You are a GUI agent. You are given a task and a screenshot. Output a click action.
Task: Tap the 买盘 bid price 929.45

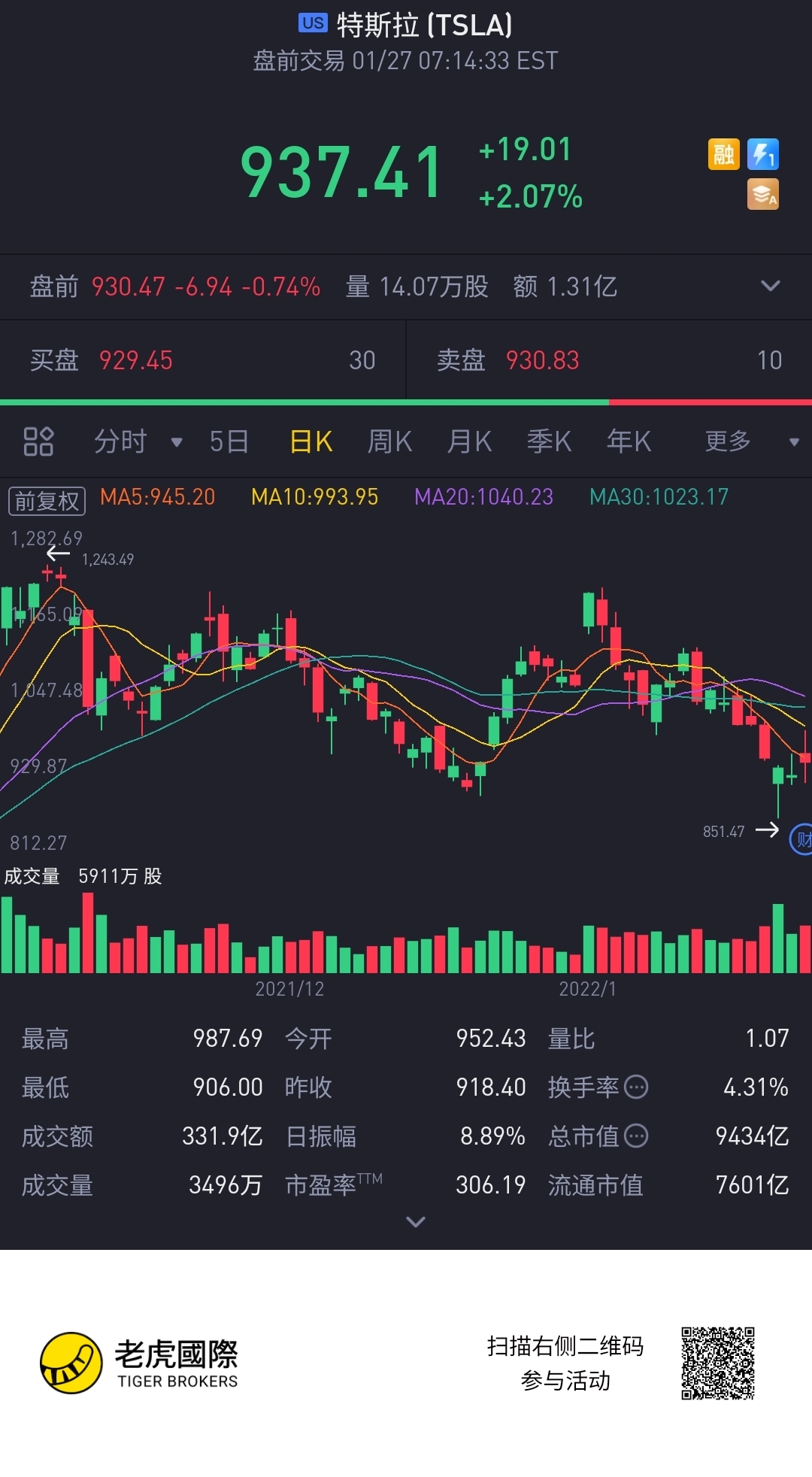coord(136,360)
